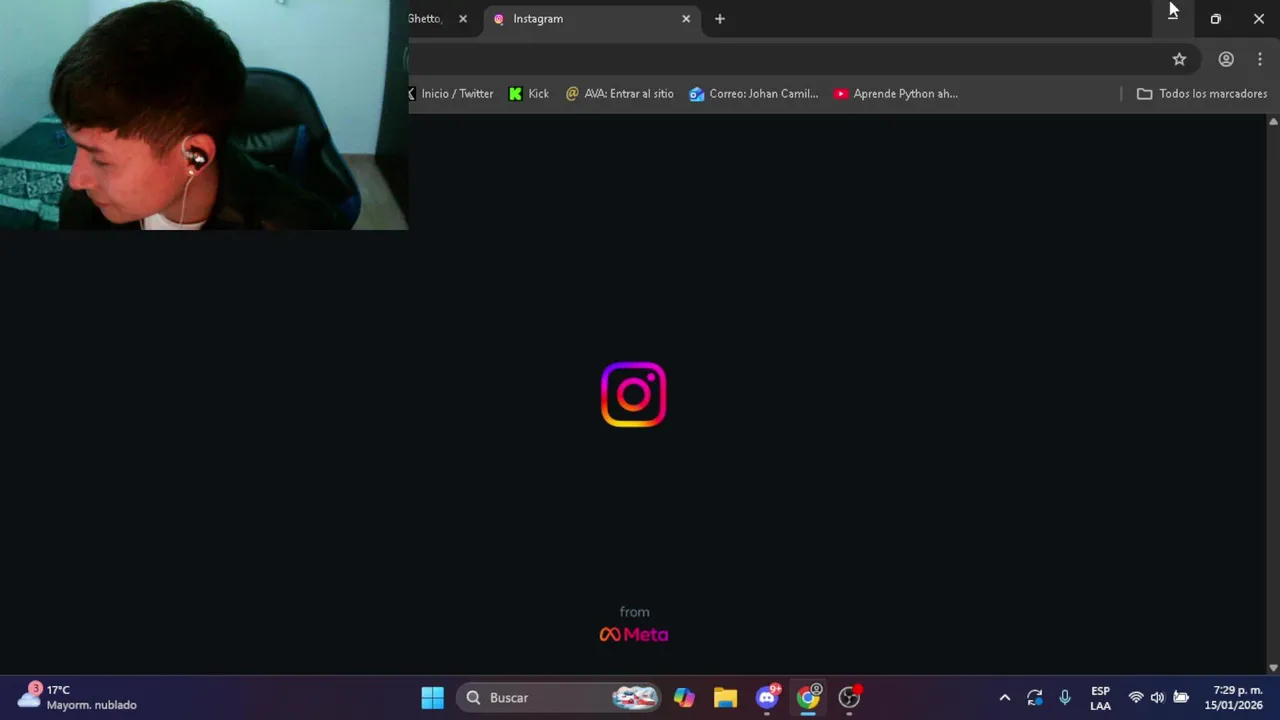Open a new browser tab
1280x720 pixels.
720,19
